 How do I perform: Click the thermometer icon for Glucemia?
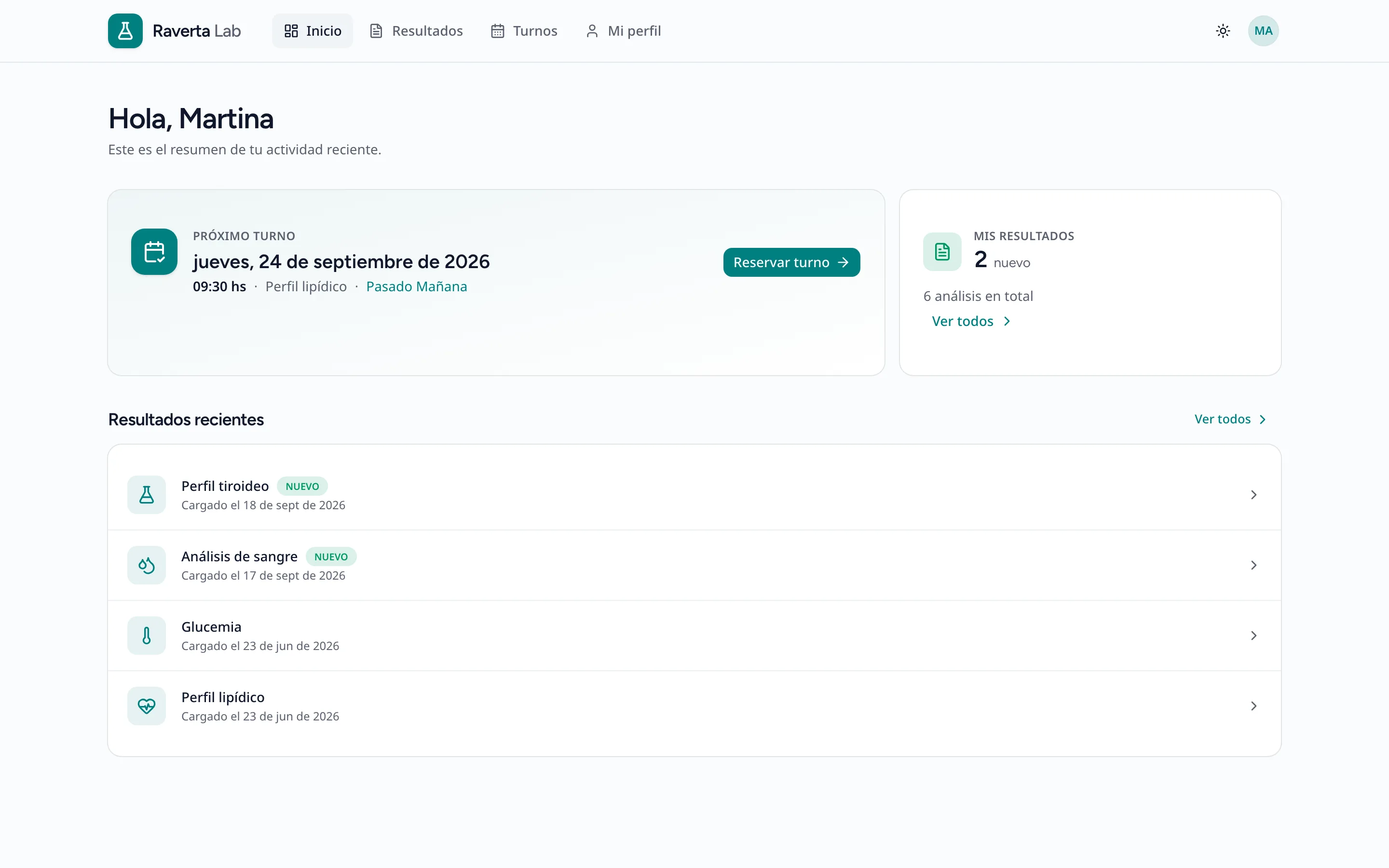coord(146,636)
